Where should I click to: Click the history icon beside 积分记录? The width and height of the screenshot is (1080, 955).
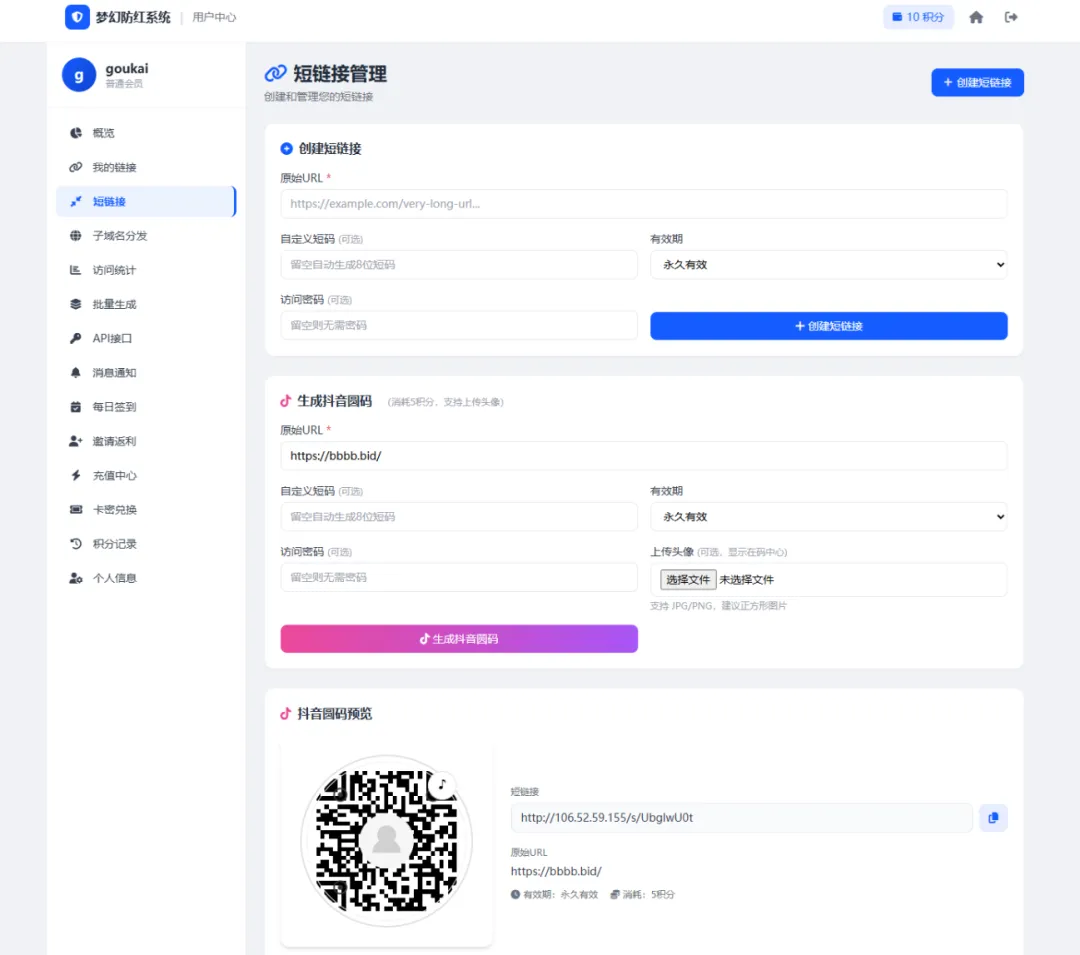[x=76, y=544]
